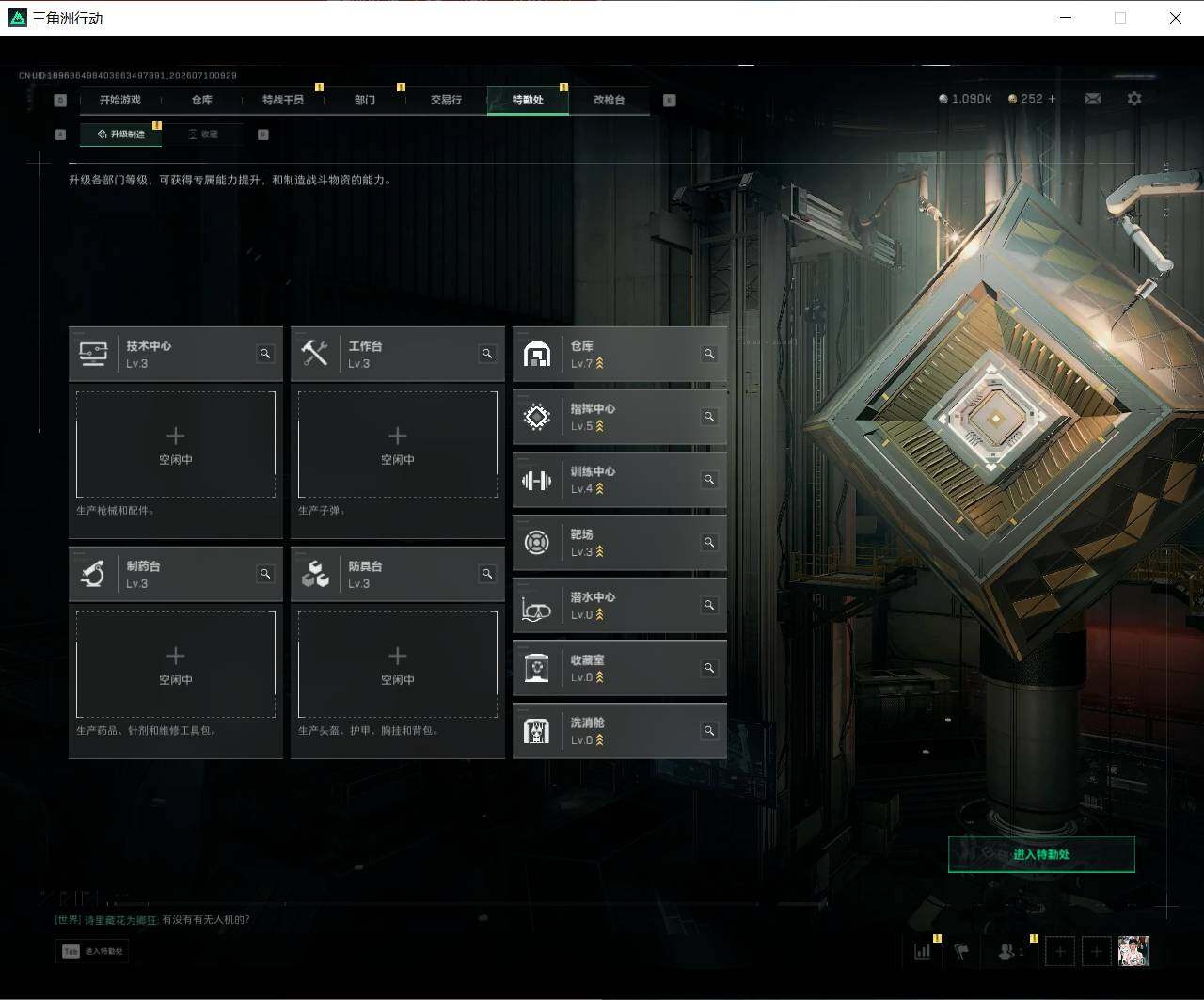Image resolution: width=1204 pixels, height=1000 pixels.
Task: Minimize the 三角洲行动 window
Action: (x=1066, y=18)
